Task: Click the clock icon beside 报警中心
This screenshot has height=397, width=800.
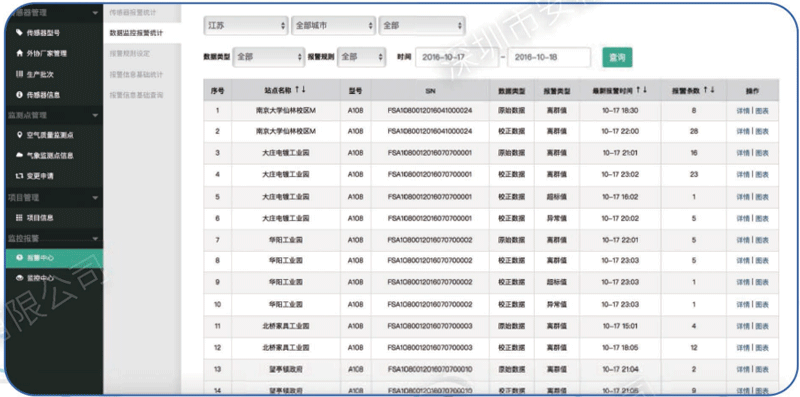Action: [19, 258]
